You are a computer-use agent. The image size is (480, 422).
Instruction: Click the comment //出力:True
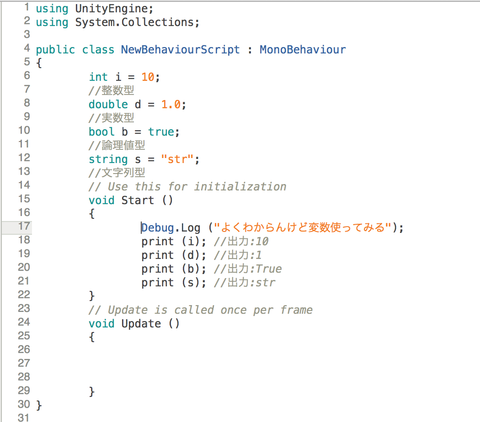click(248, 269)
